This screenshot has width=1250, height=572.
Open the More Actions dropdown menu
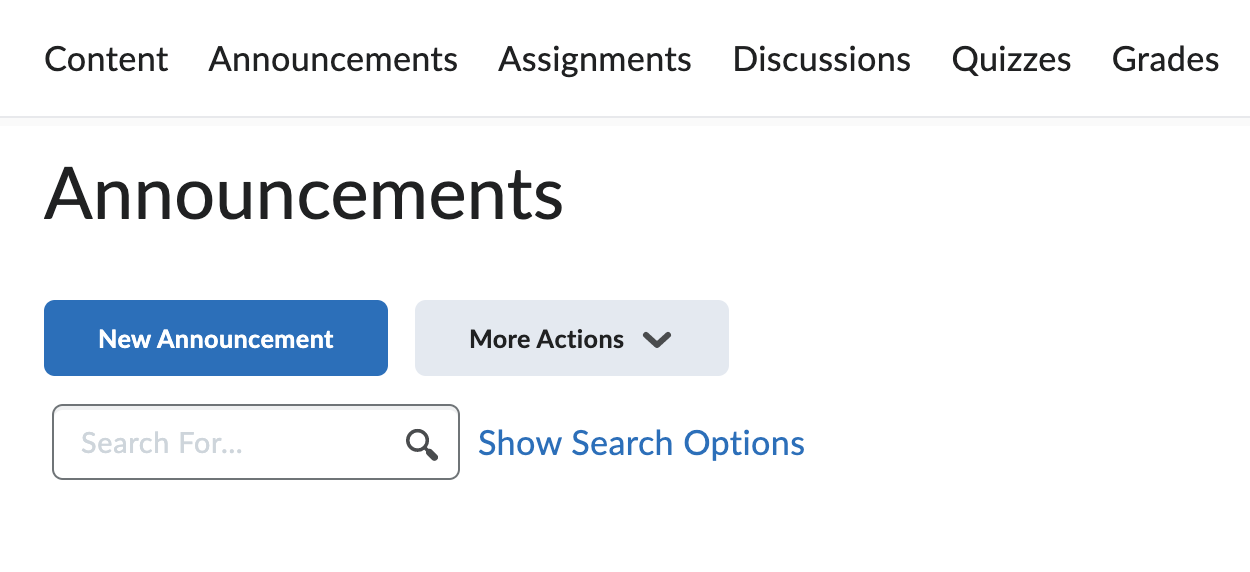[571, 339]
